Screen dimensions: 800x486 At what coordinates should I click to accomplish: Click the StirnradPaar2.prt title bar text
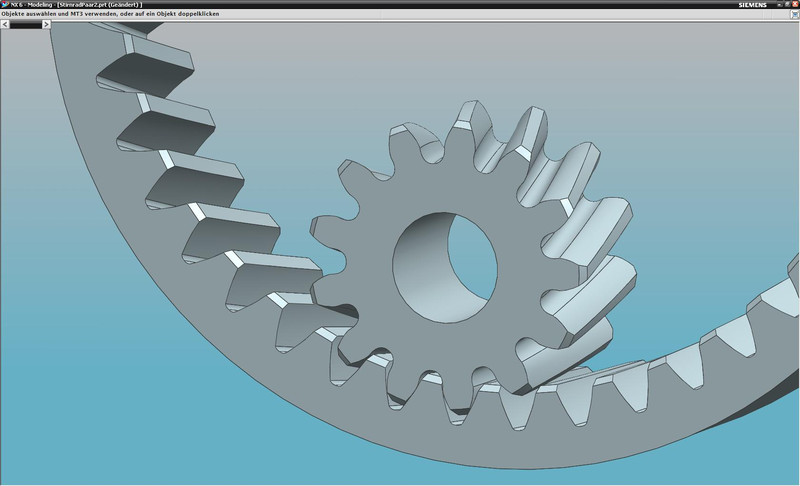click(x=98, y=5)
